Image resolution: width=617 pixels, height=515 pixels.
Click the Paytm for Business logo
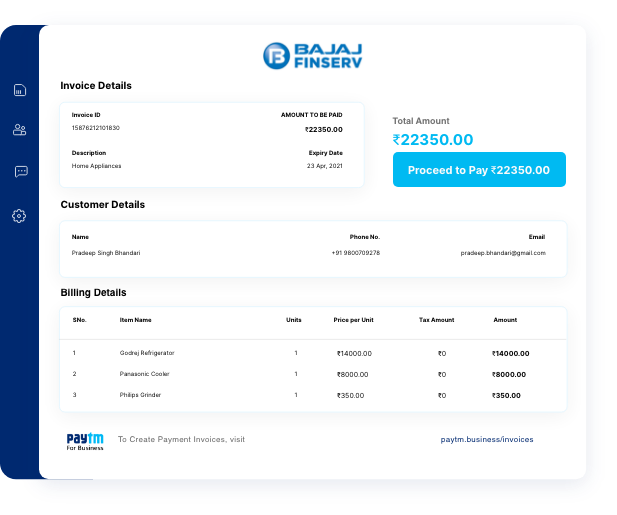[85, 441]
